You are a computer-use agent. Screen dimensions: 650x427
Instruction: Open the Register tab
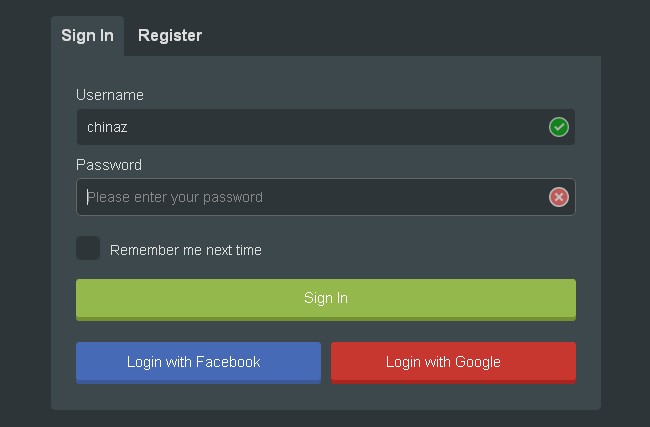(170, 36)
